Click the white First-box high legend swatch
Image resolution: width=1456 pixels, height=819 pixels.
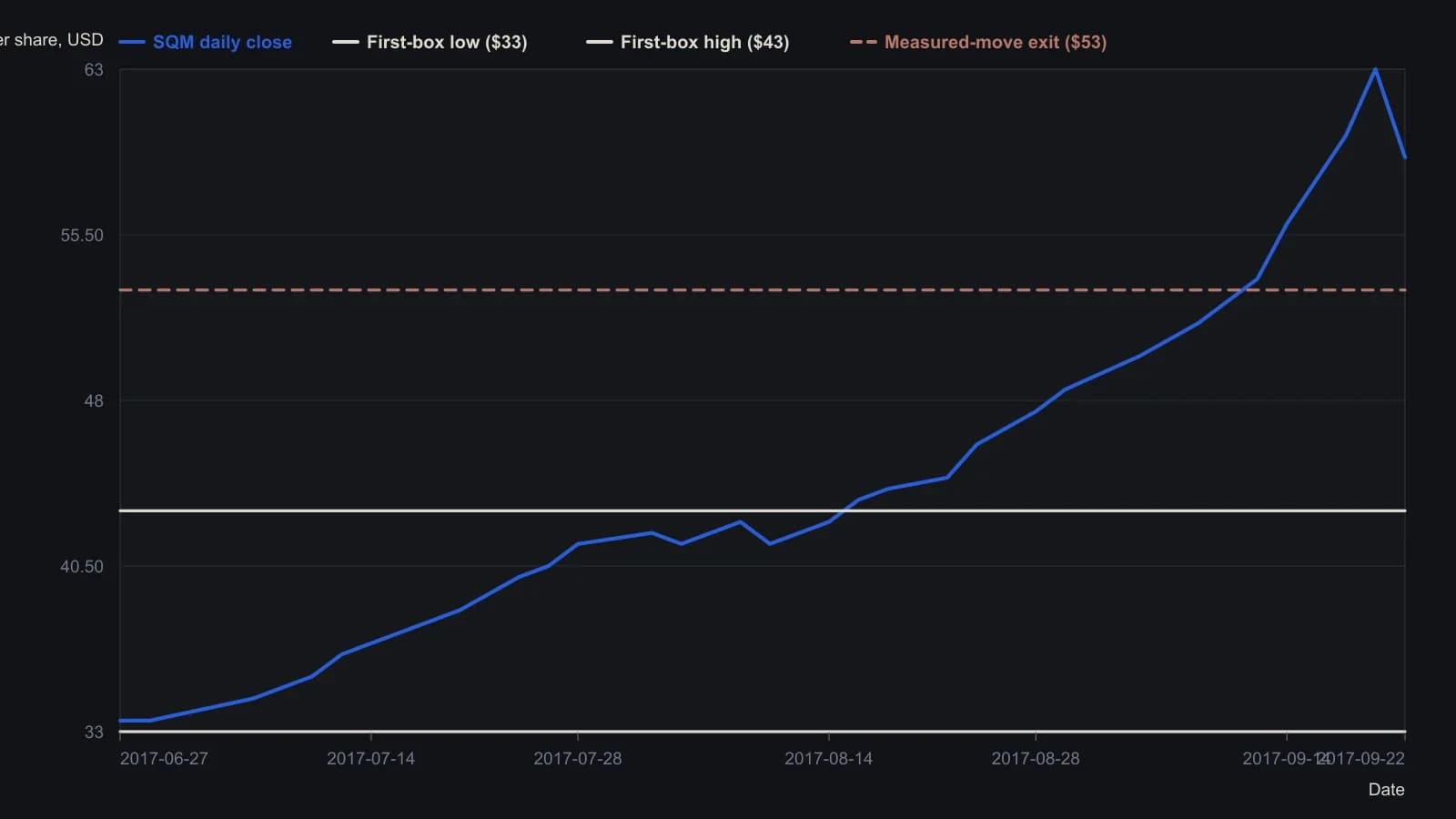(x=600, y=42)
